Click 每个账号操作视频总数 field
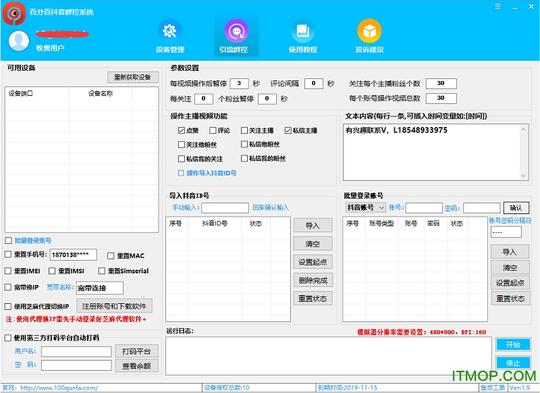The height and width of the screenshot is (393, 540). click(441, 98)
